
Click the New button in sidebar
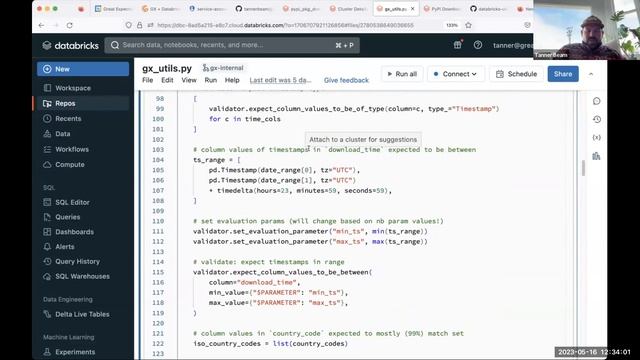tap(83, 69)
